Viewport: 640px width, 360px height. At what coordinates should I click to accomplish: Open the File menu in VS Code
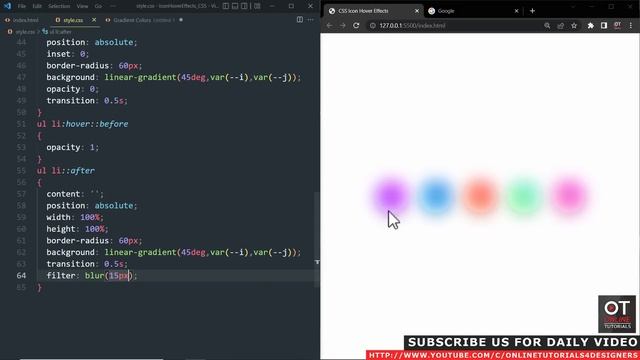coord(22,7)
